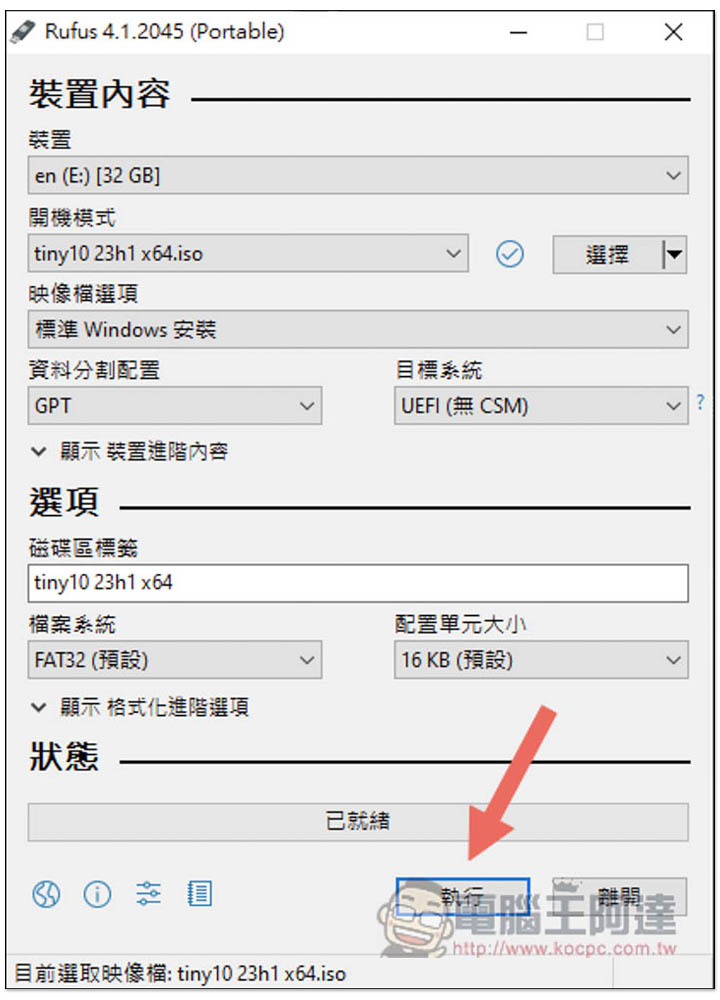Viewport: 720px width, 1000px height.
Task: Click the checksum verification checkmark icon
Action: pos(510,254)
